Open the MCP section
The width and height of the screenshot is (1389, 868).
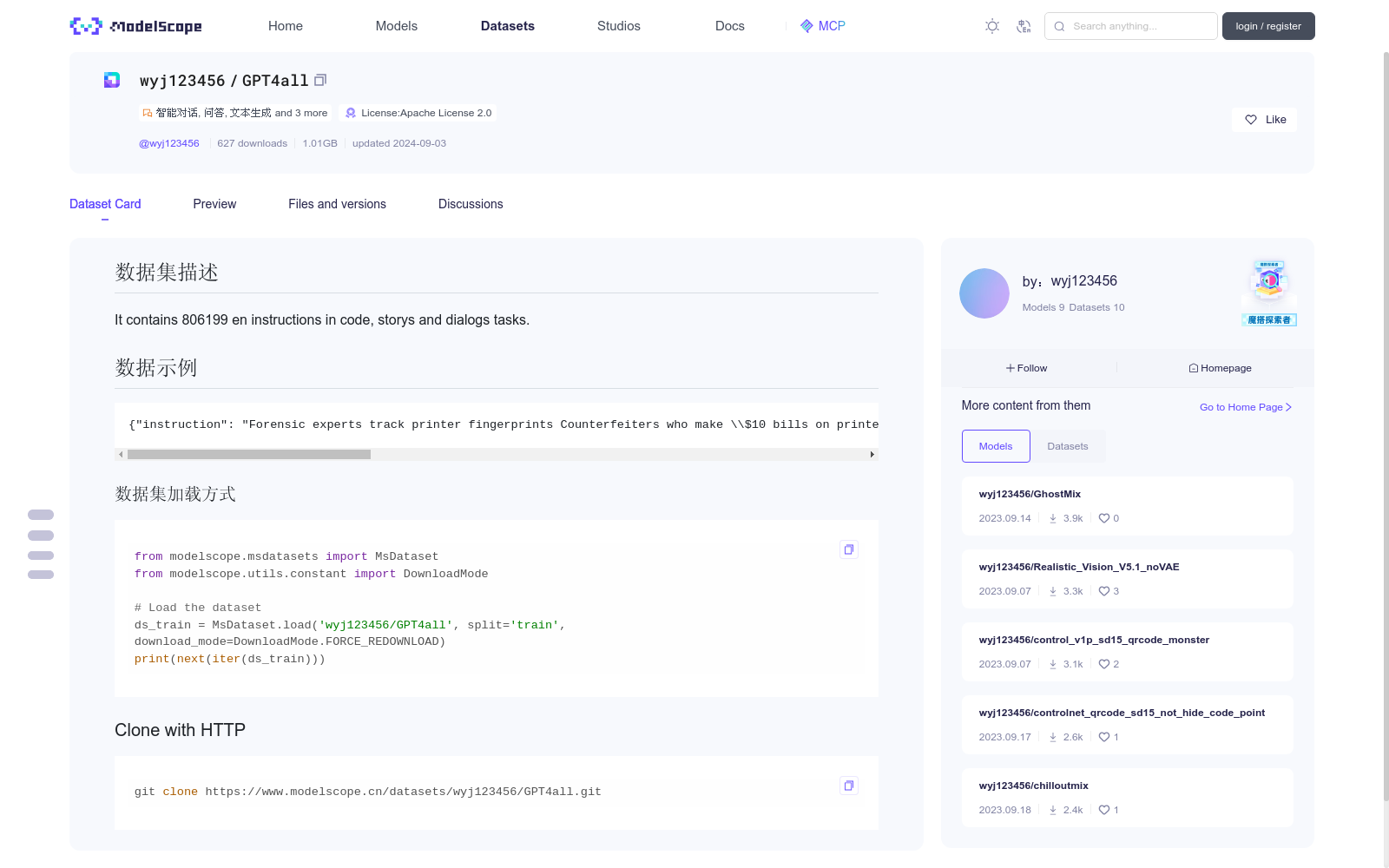coord(822,26)
